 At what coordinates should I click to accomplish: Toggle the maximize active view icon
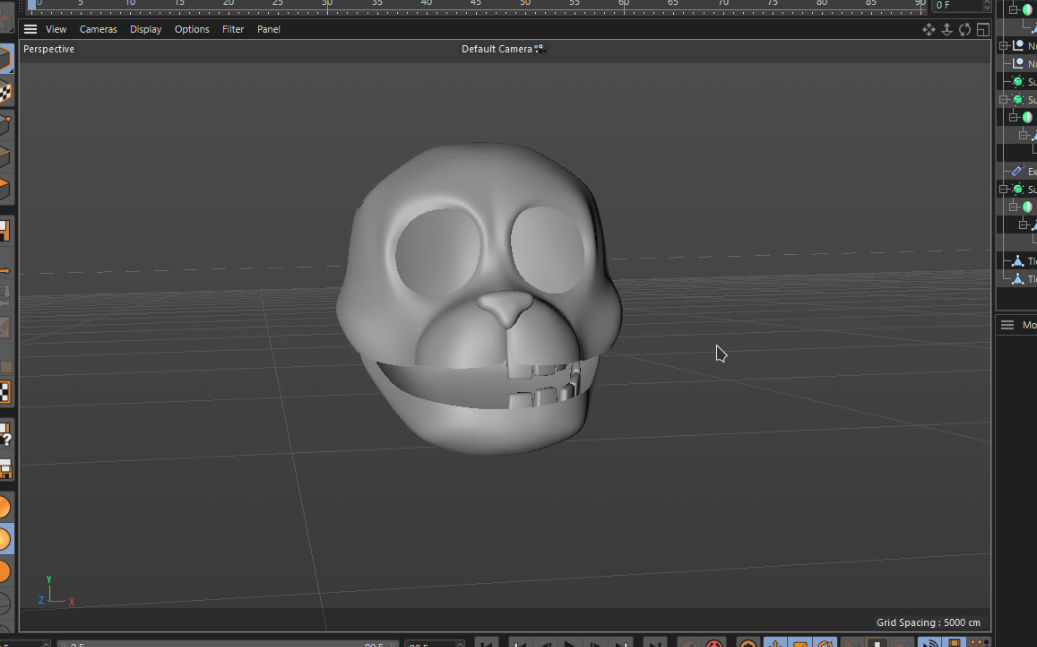tap(983, 29)
